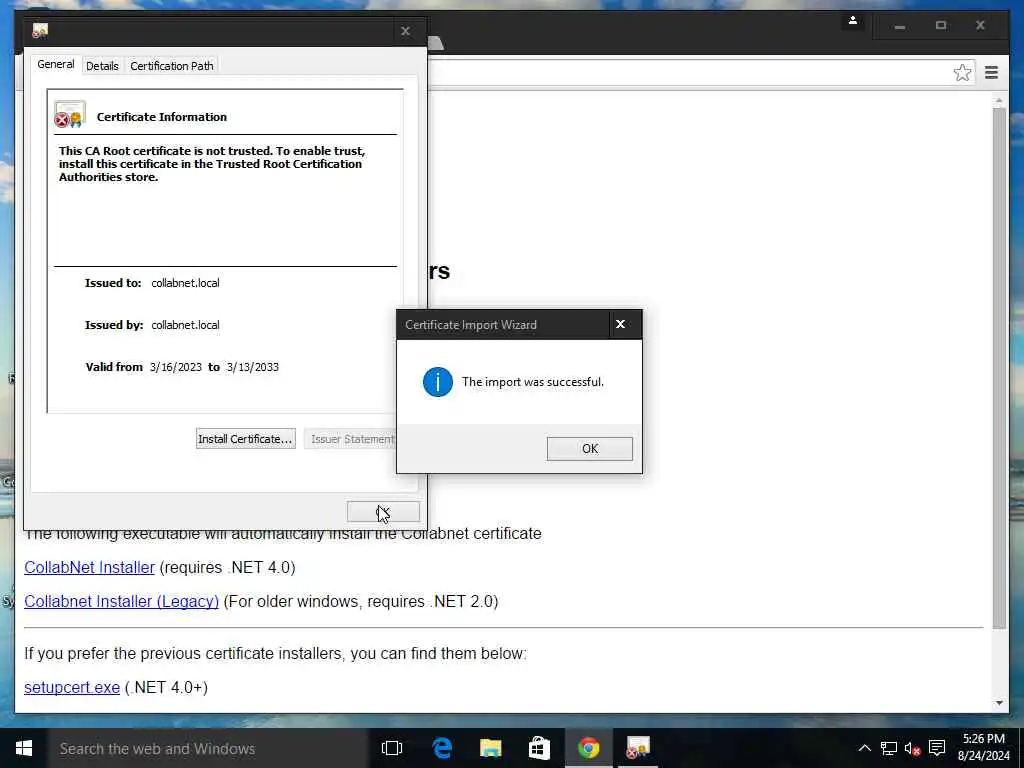Click the Certificate window title bar icon
This screenshot has height=768, width=1024.
coord(40,31)
